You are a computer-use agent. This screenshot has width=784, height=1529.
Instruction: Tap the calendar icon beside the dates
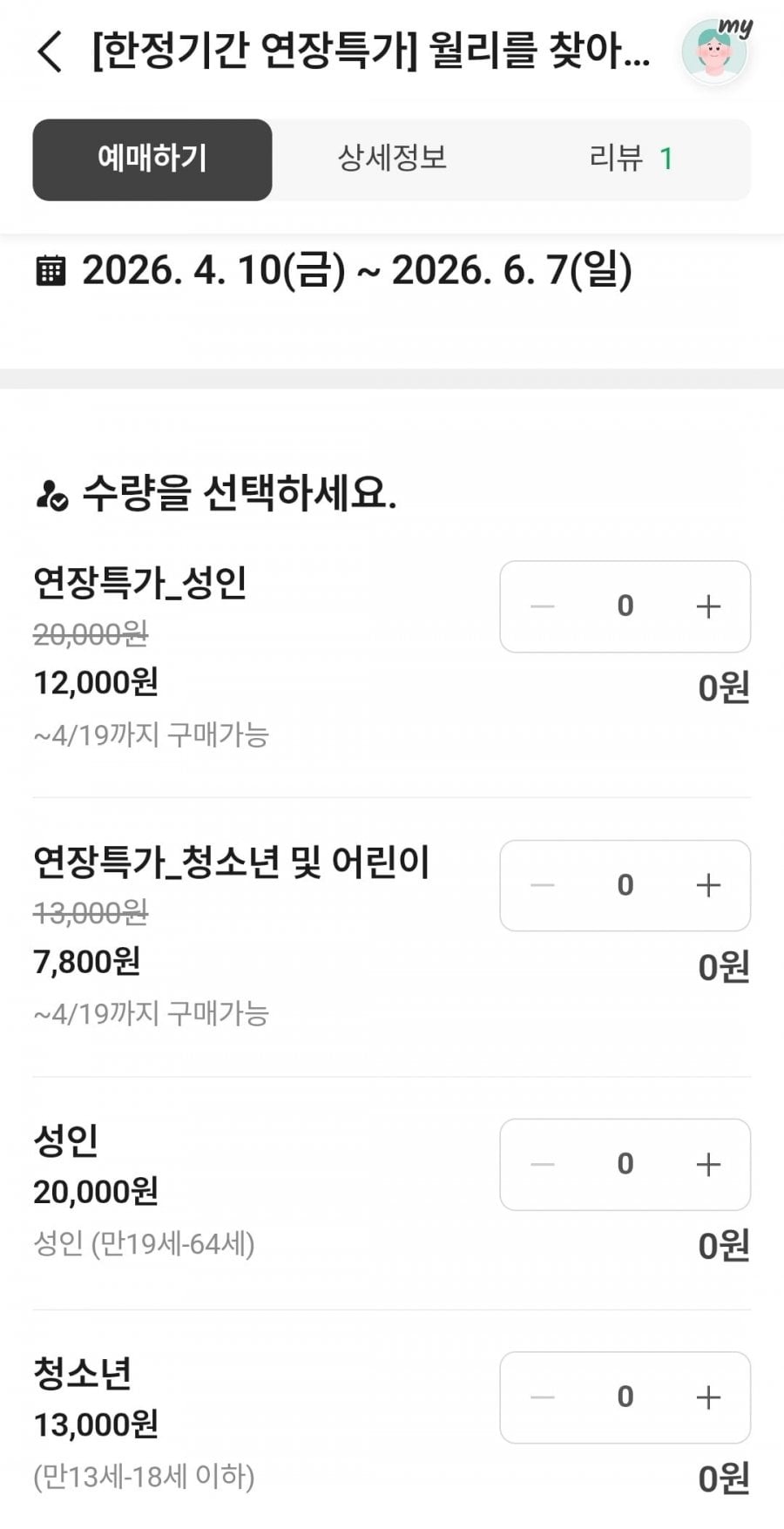pos(51,271)
